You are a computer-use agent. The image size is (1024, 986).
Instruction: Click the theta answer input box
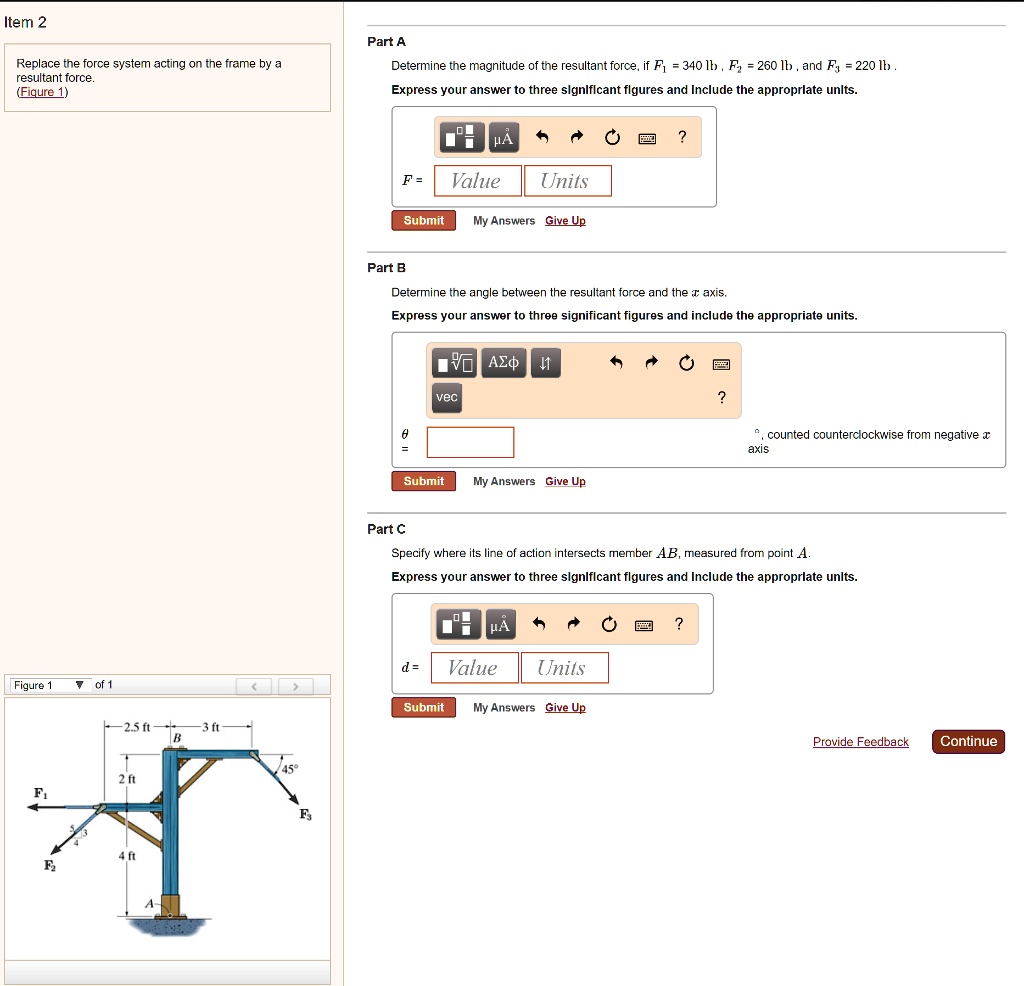coord(470,442)
